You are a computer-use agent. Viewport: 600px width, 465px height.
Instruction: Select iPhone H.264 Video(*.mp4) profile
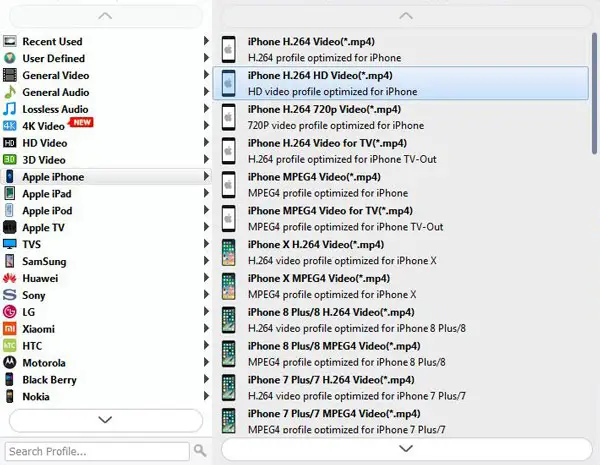(x=401, y=49)
